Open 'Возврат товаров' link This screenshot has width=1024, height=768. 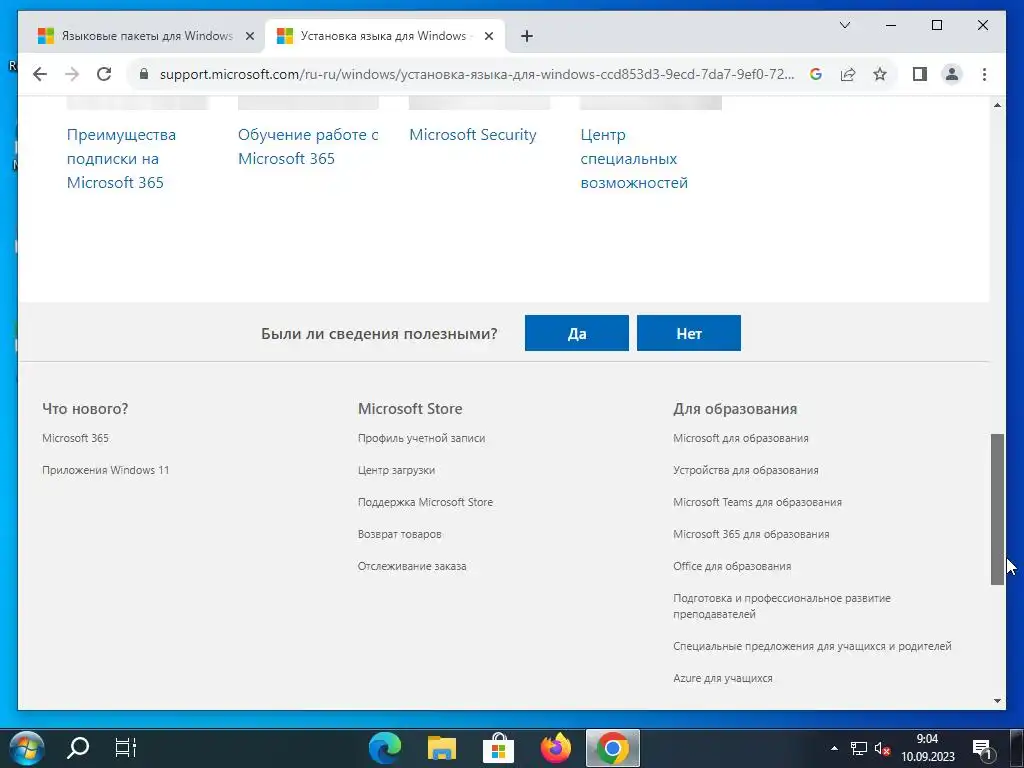(x=399, y=534)
